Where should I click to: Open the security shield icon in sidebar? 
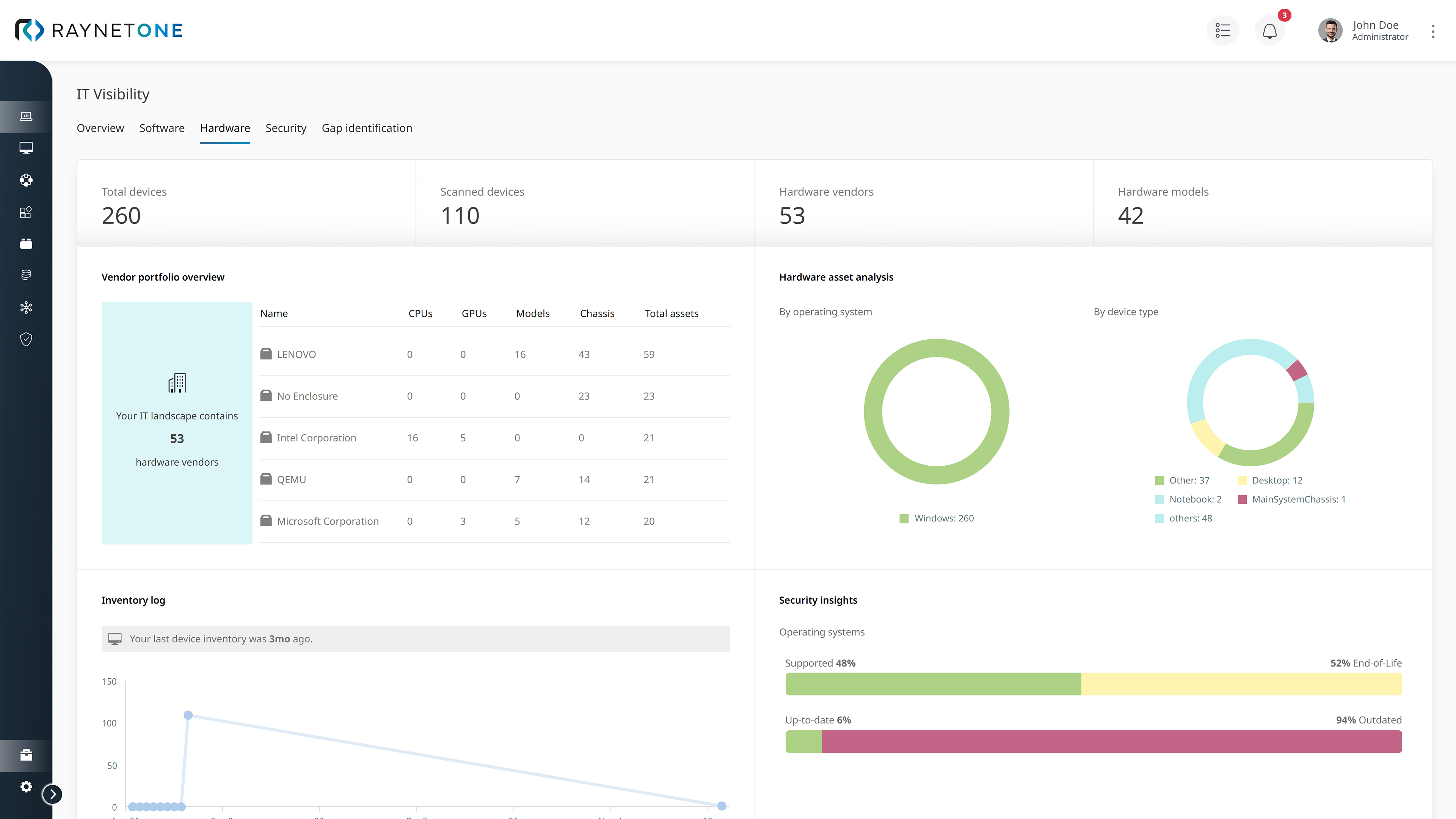25,339
